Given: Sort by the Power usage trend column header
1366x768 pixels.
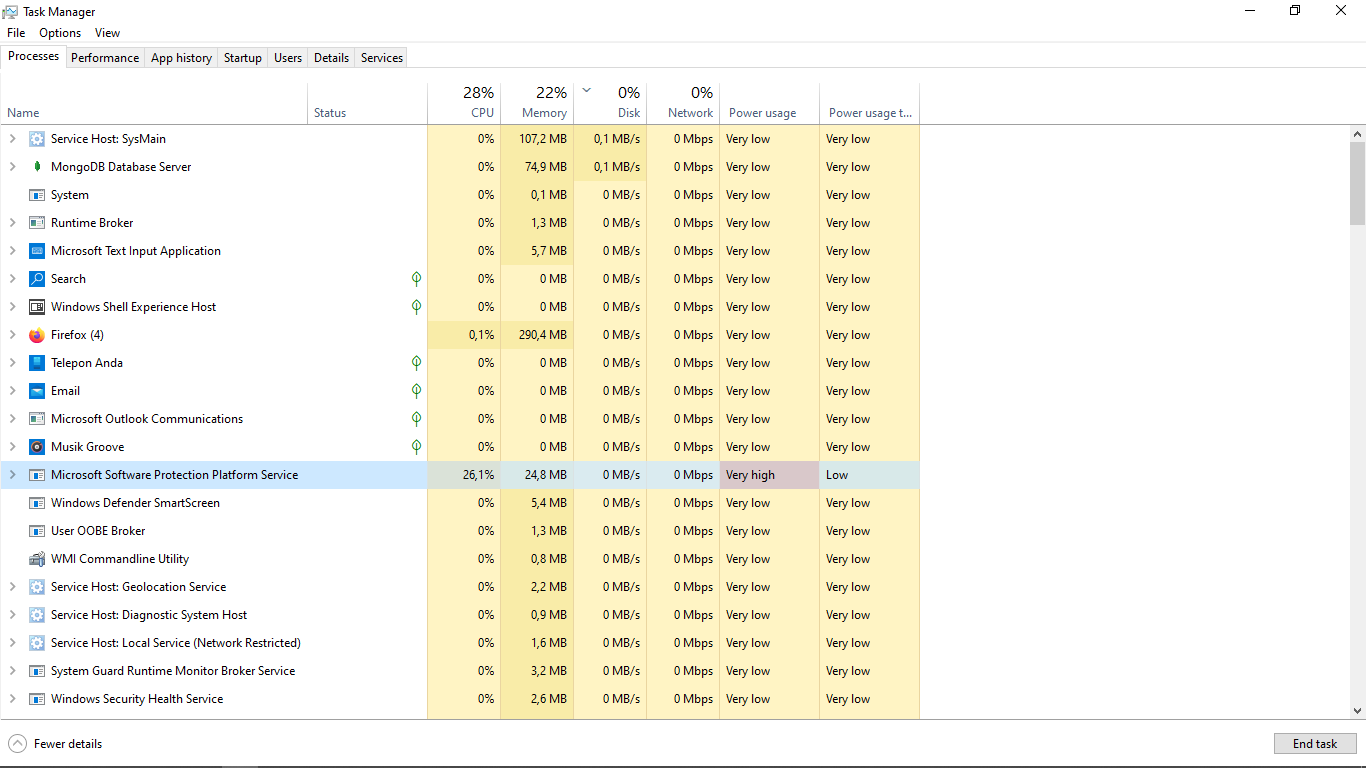Looking at the screenshot, I should pos(869,103).
